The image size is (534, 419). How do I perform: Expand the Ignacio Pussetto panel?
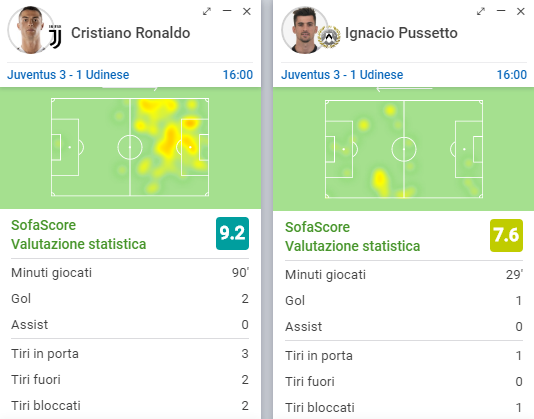481,11
